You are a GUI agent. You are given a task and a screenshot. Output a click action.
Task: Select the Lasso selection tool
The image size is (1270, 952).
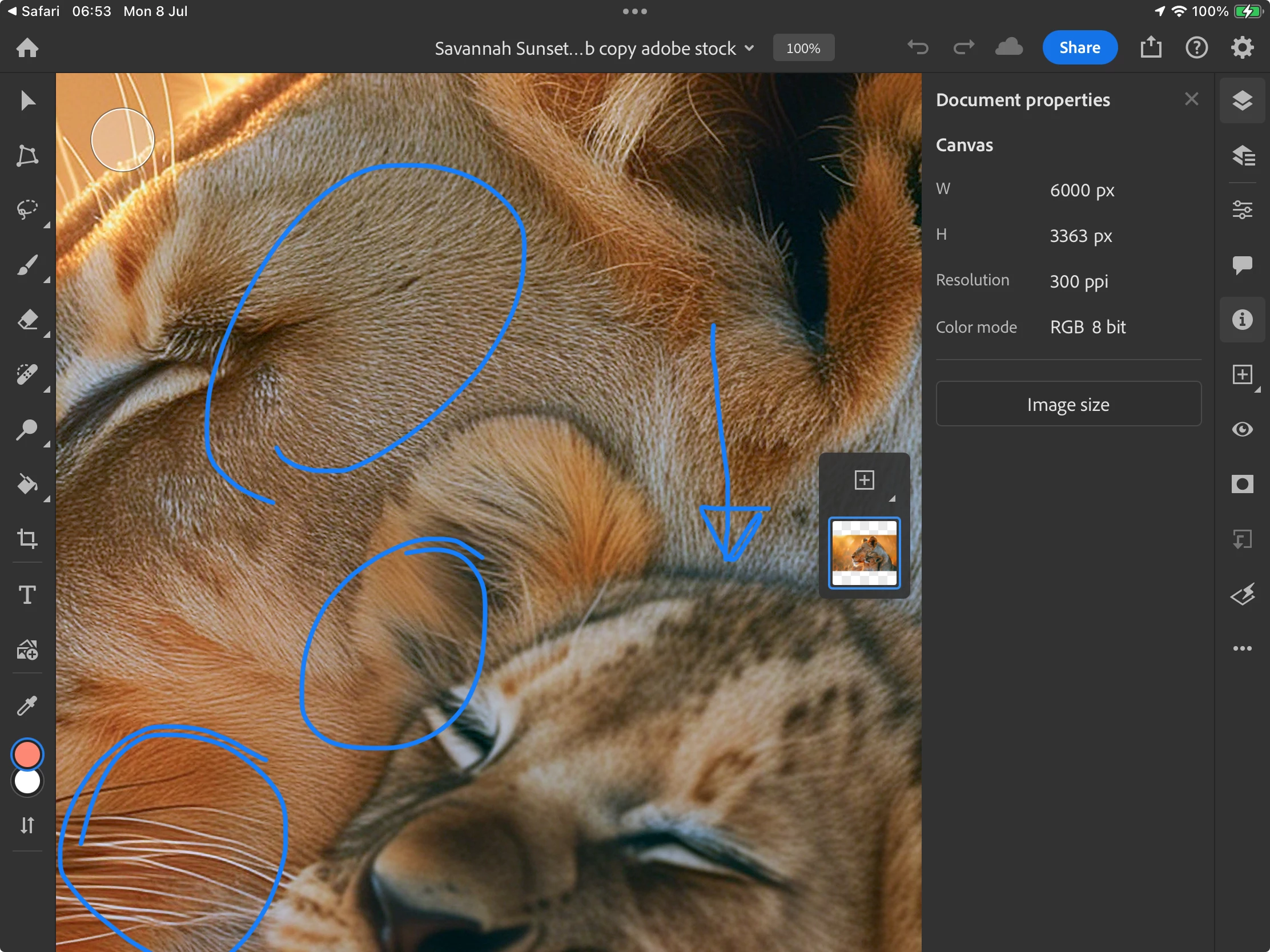[x=27, y=209]
